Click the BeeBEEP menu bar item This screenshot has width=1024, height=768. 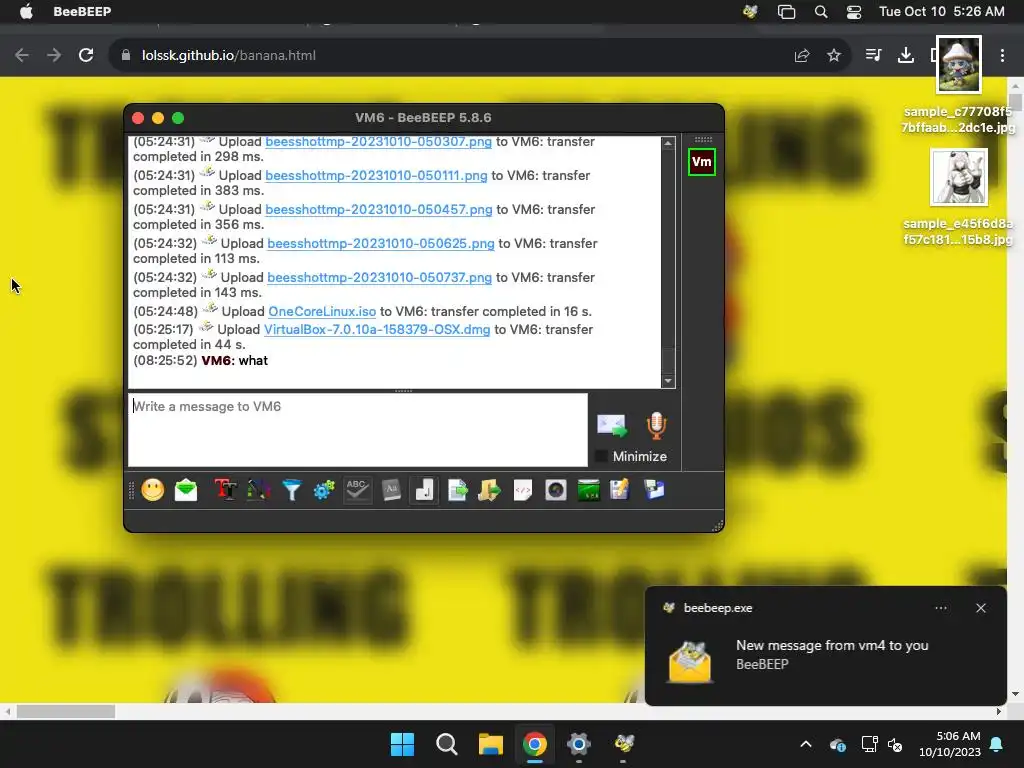82,12
